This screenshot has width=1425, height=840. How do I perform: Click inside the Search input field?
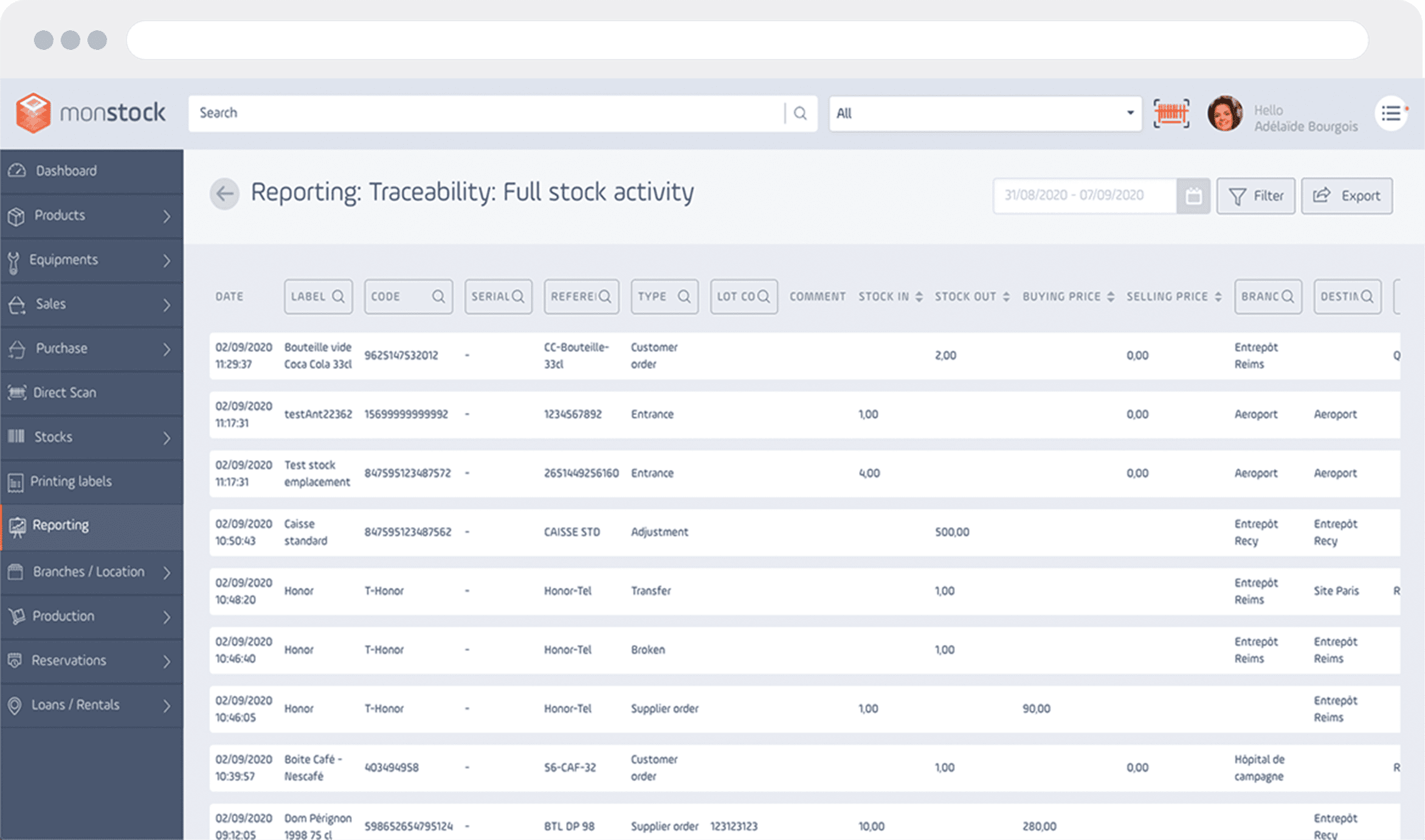tap(426, 113)
